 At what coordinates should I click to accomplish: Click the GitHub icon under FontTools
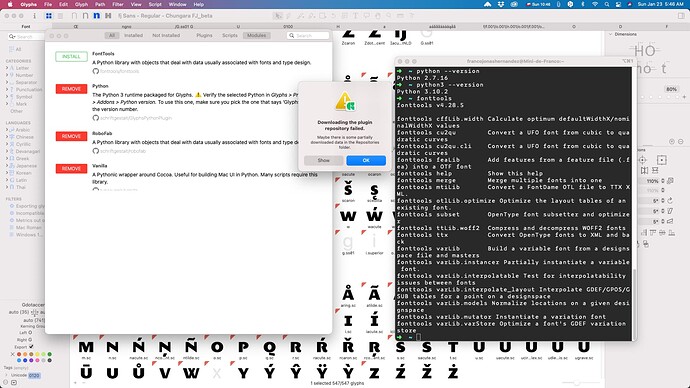[95, 71]
